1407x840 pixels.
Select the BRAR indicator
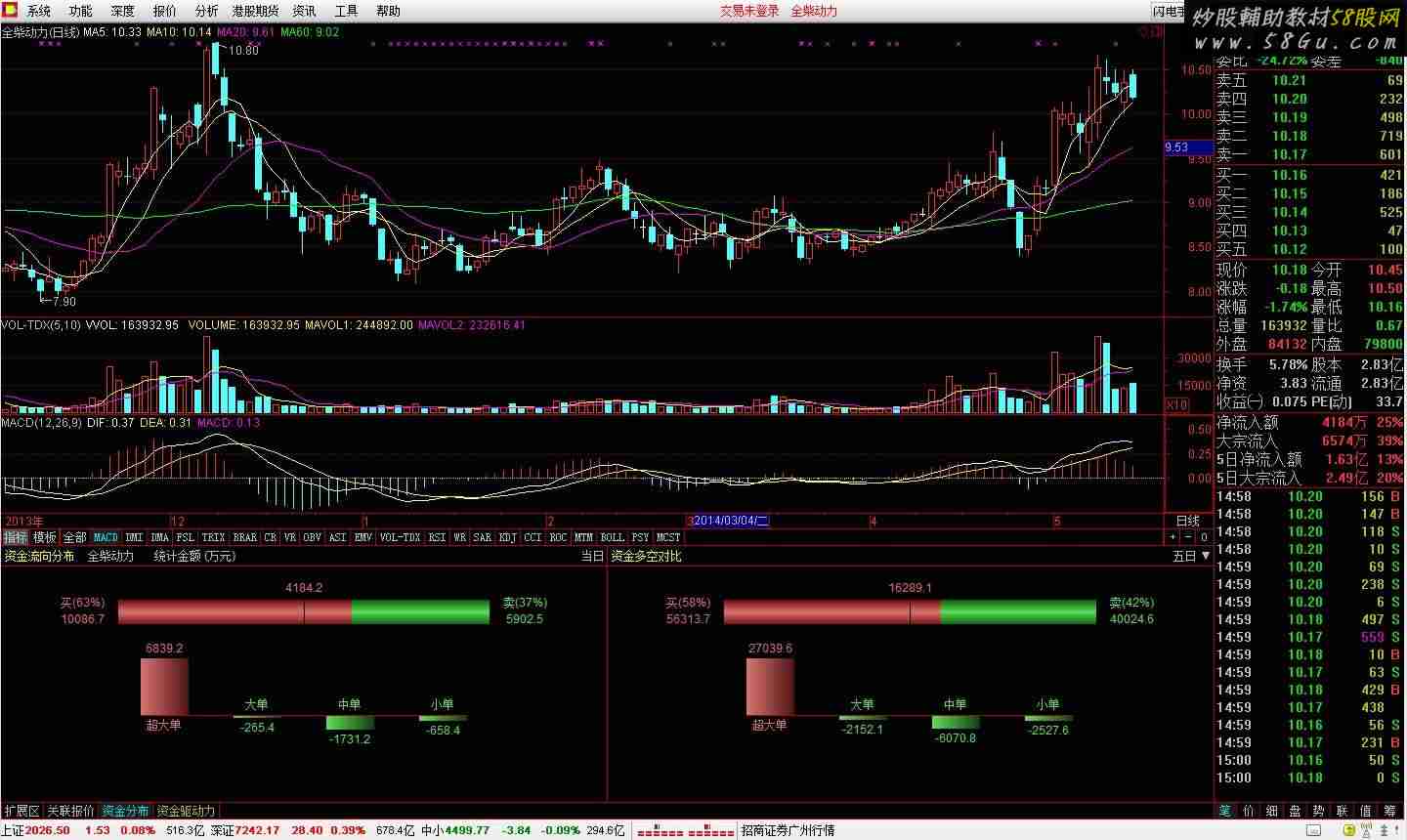pos(245,537)
